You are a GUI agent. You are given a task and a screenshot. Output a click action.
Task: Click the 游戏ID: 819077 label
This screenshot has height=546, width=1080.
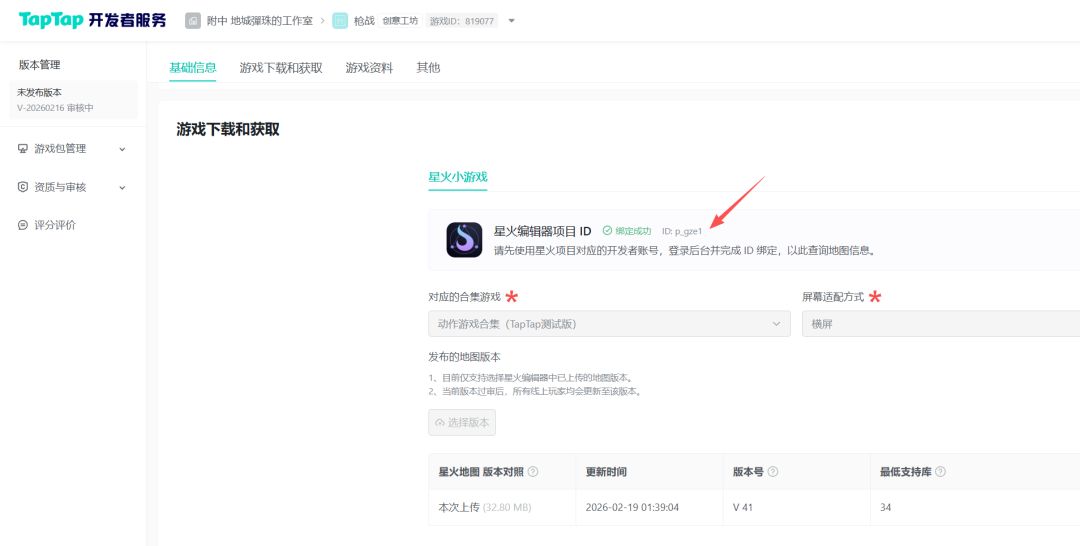461,21
